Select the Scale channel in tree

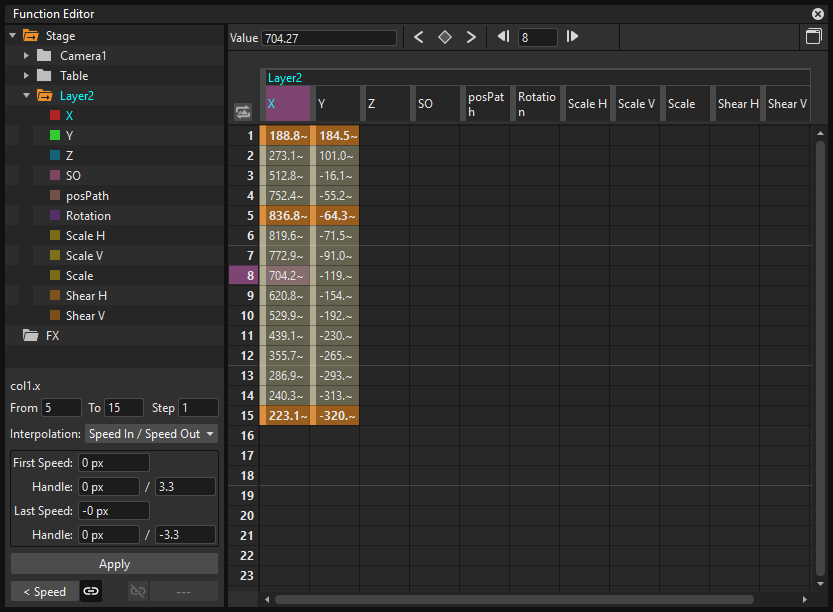80,276
